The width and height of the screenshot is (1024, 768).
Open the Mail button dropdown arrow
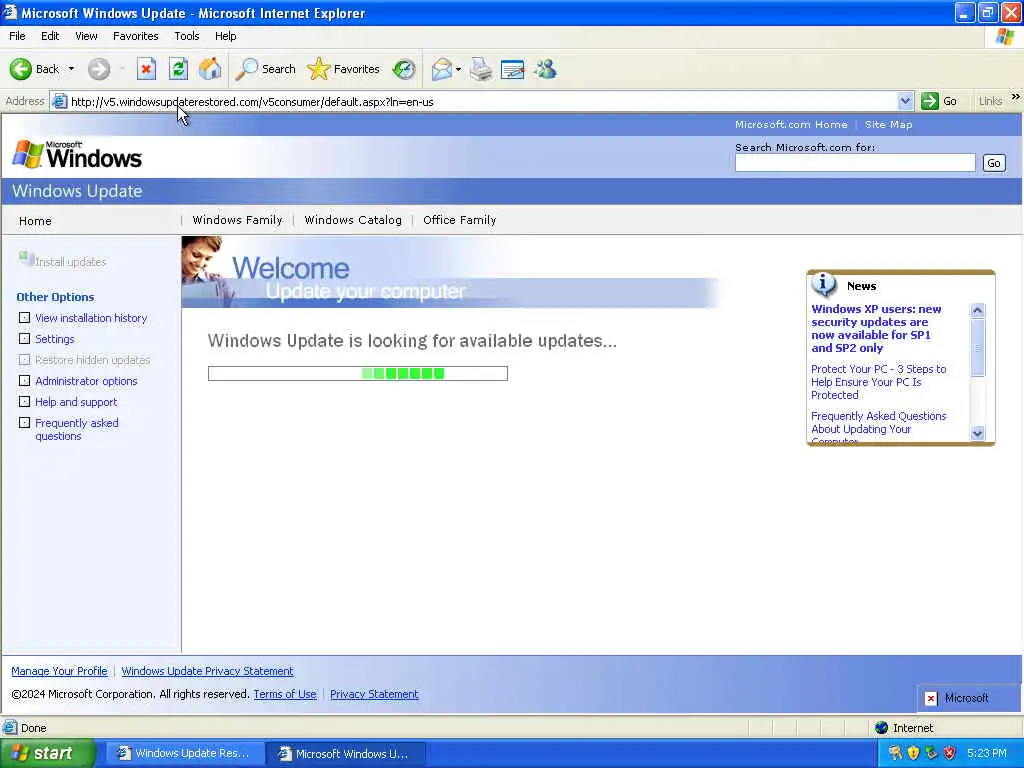coord(458,69)
